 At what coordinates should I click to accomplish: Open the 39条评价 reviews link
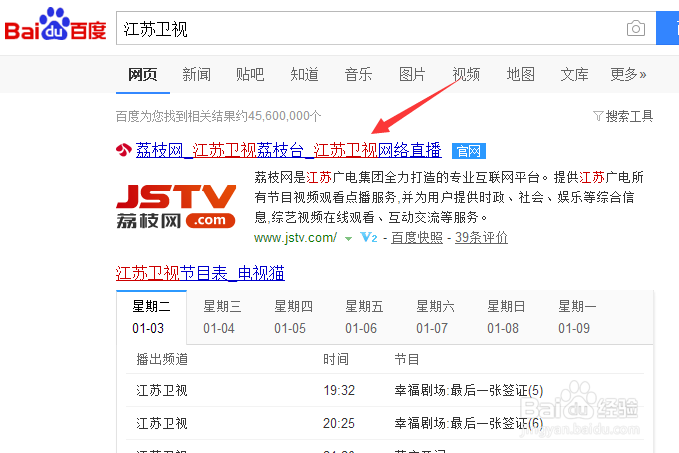(481, 238)
